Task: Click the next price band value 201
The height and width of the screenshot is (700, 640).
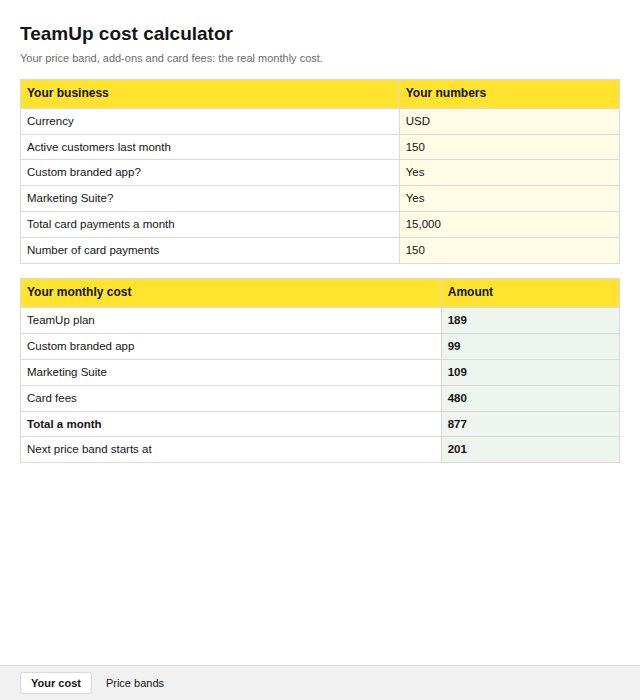Action: click(530, 450)
